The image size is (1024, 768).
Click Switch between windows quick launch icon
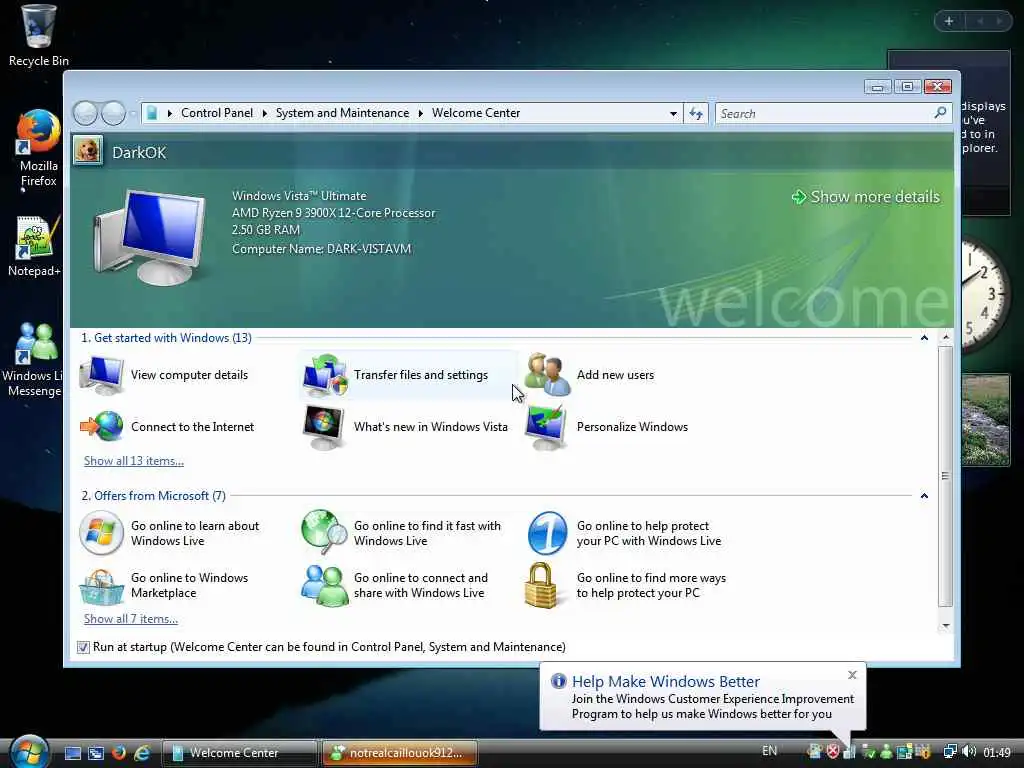click(x=96, y=753)
